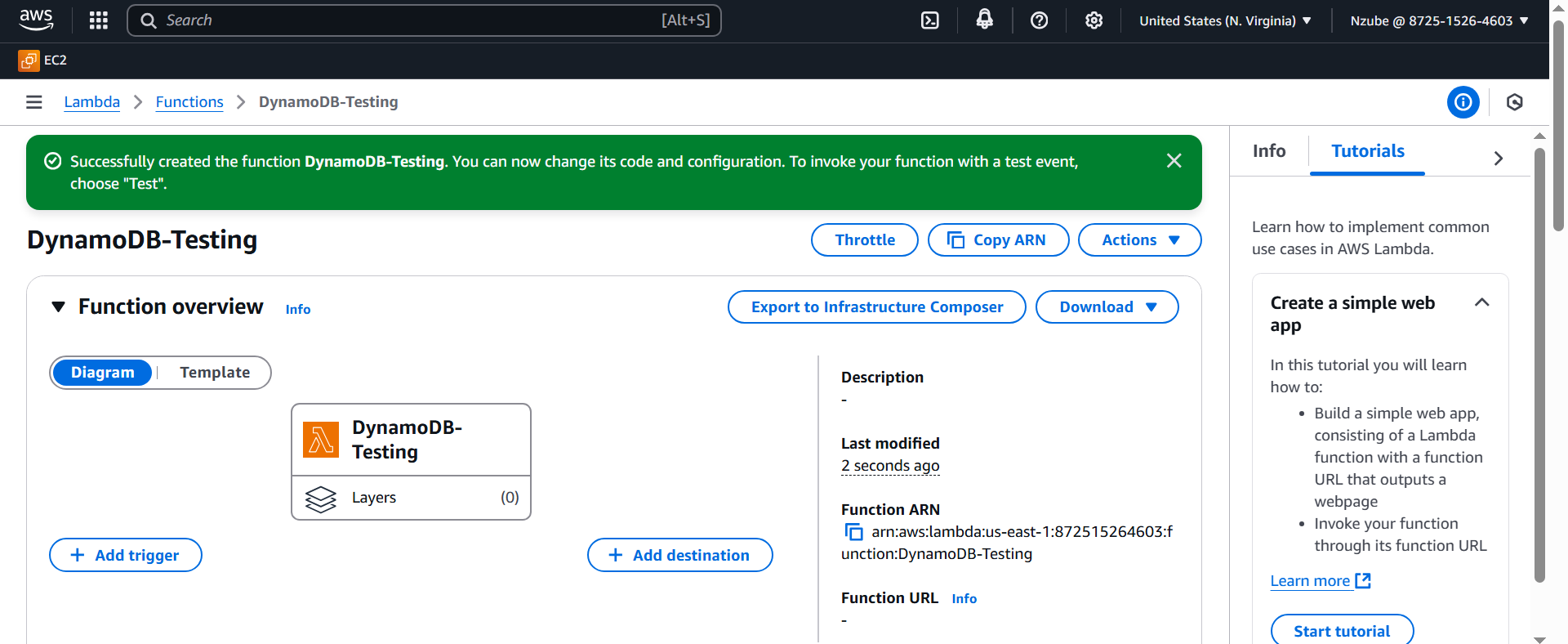This screenshot has width=1568, height=644.
Task: Open the Tutorials tab
Action: [1368, 151]
